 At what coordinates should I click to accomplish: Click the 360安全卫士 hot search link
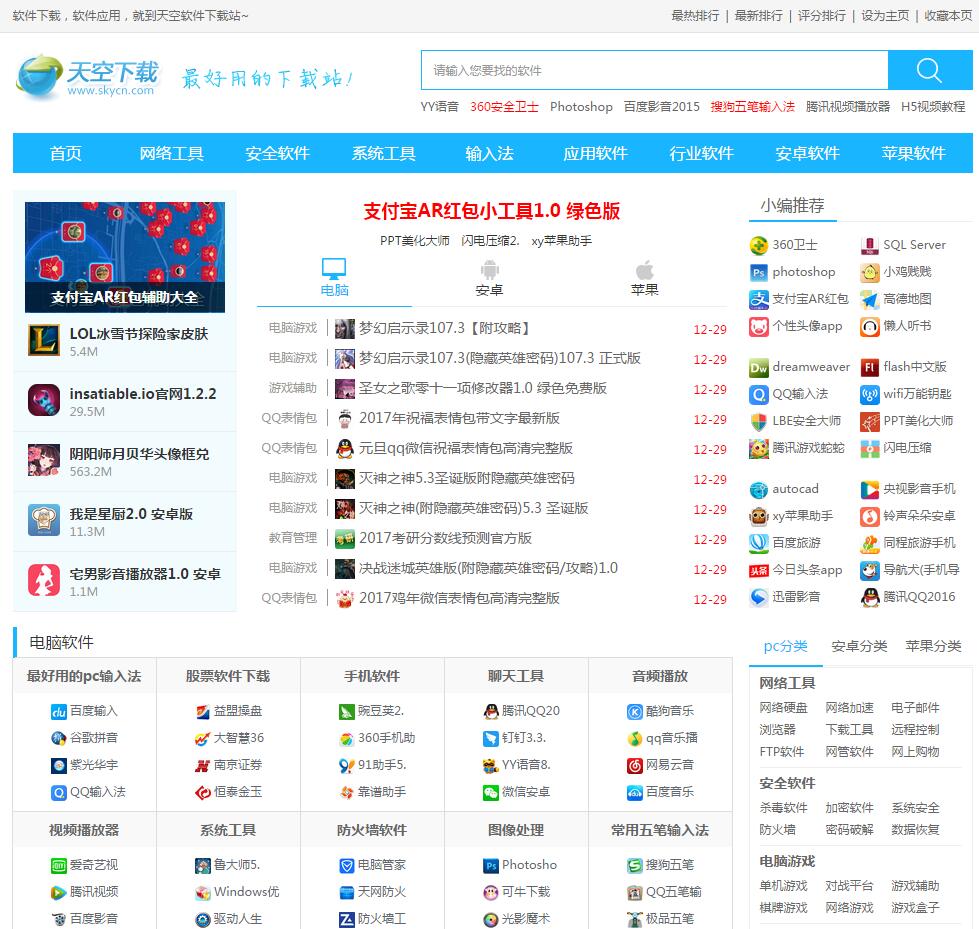[x=504, y=107]
